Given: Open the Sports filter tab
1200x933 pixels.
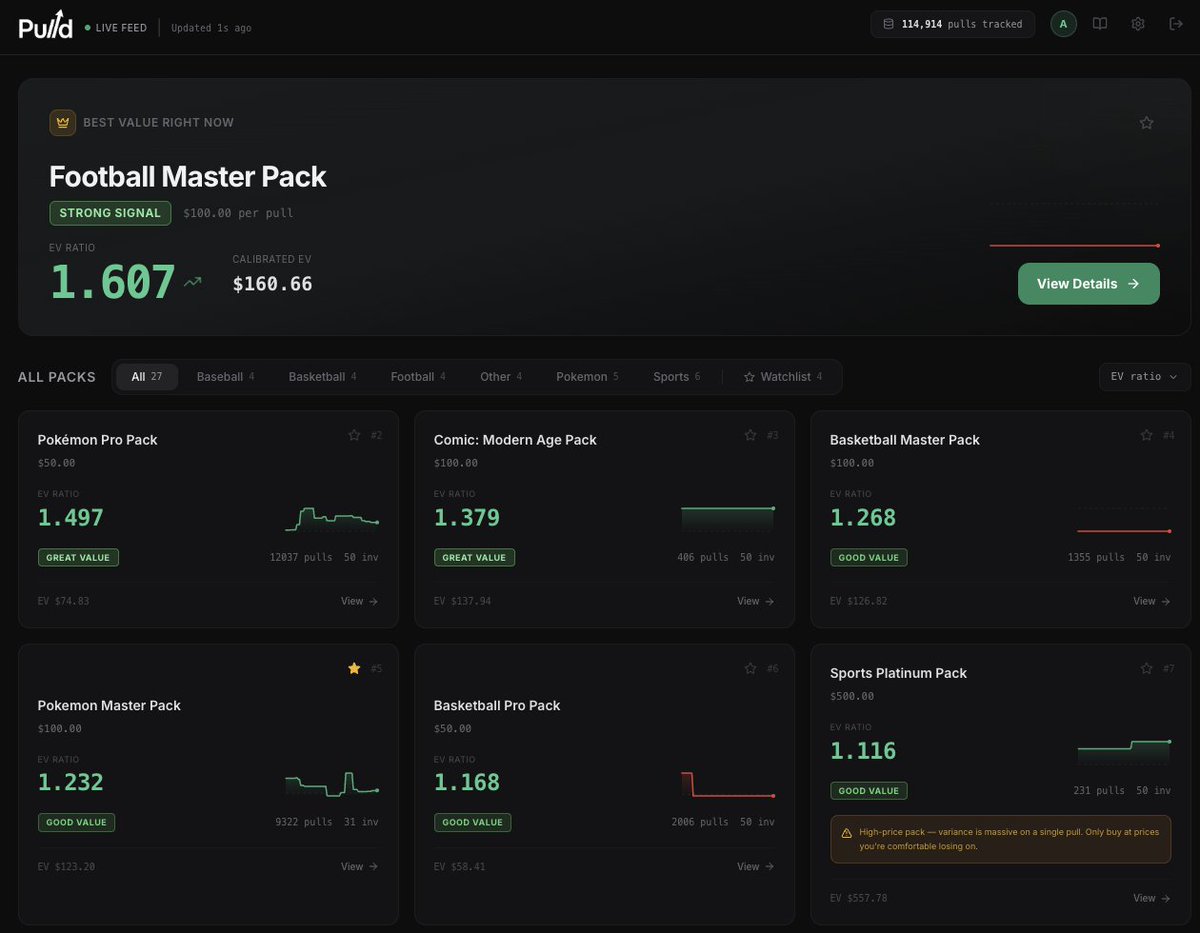Looking at the screenshot, I should click(676, 377).
